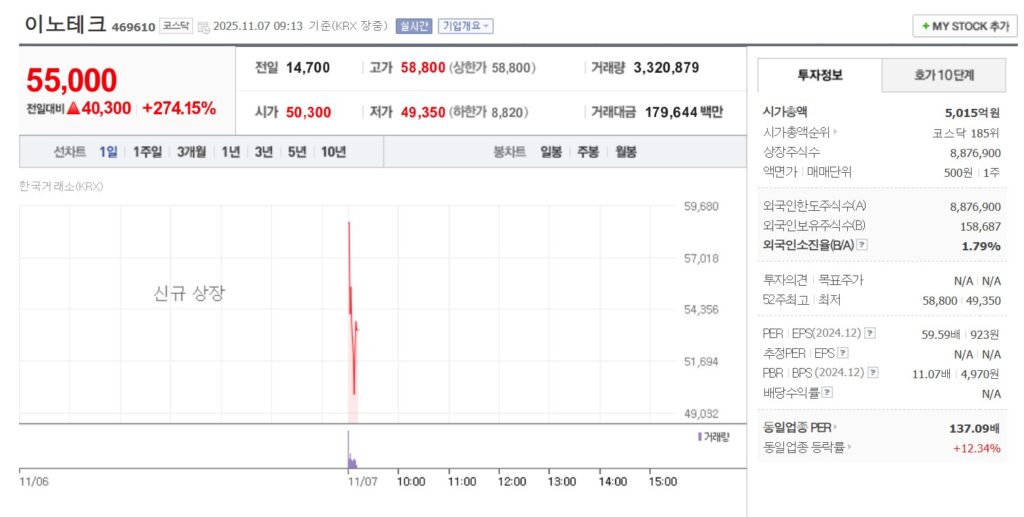Click help icon beside 외국인소진율(B/A)
This screenshot has width=1024, height=517.
point(862,245)
